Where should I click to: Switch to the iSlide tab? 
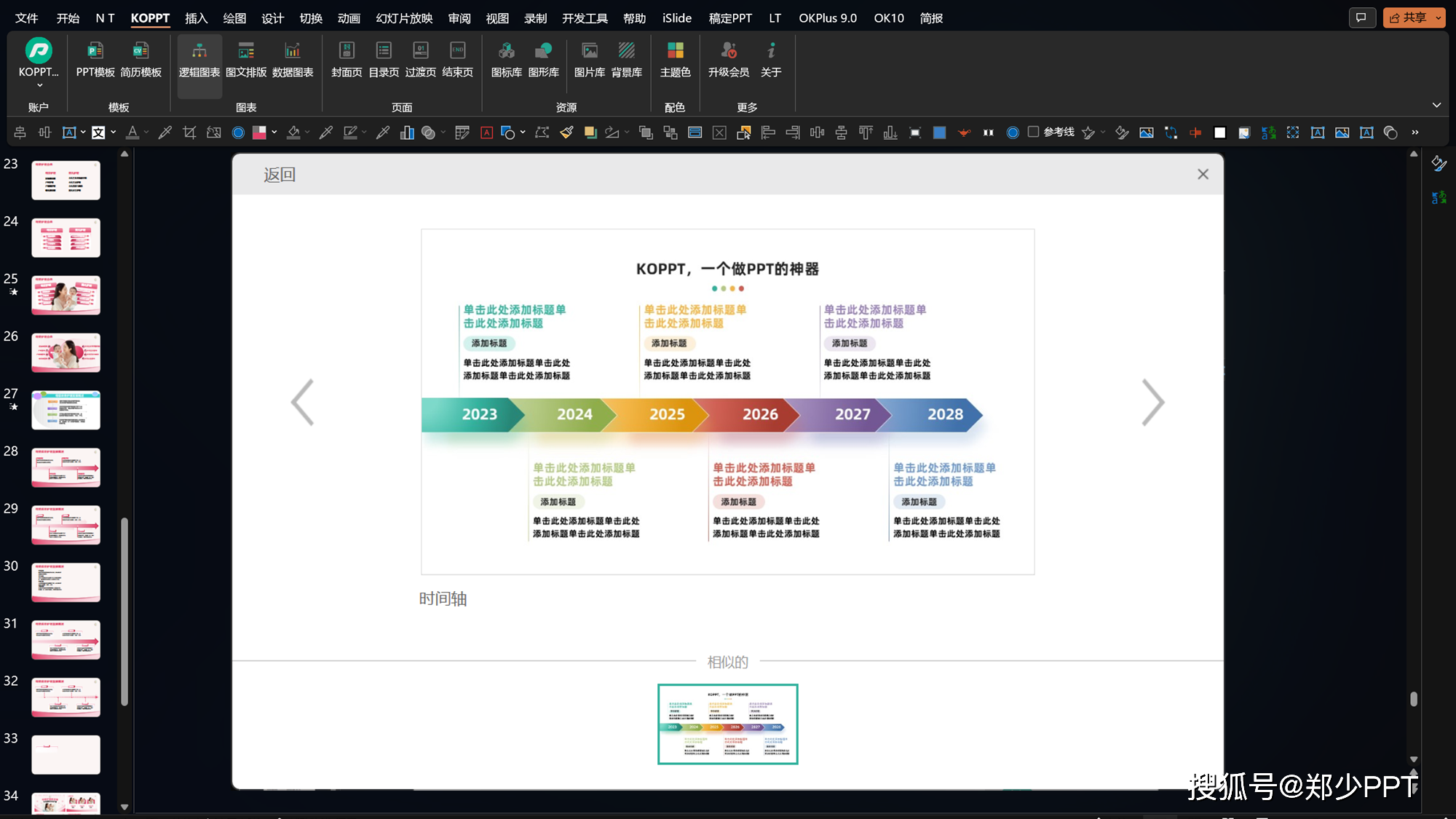676,18
